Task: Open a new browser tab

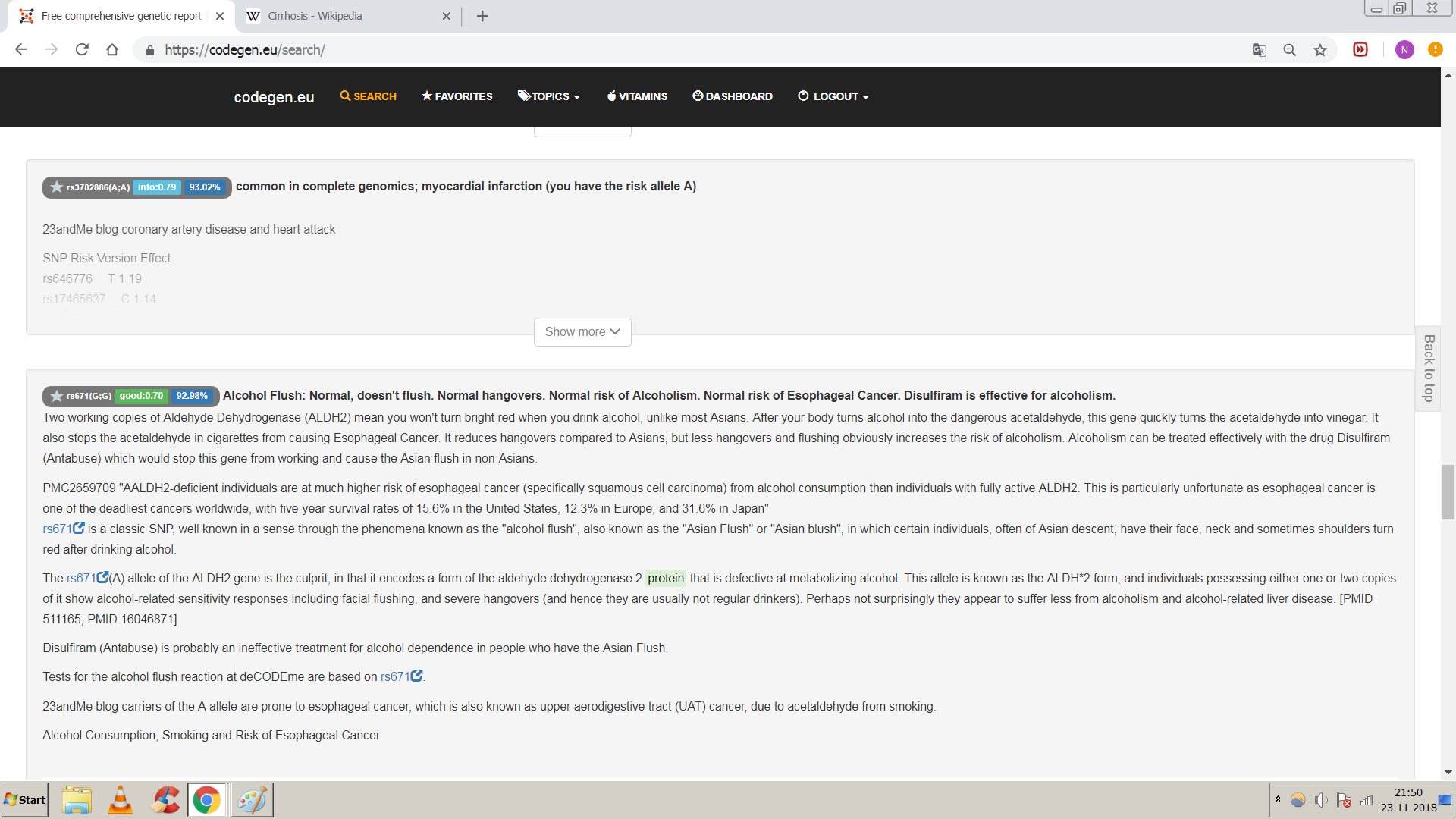Action: (482, 16)
